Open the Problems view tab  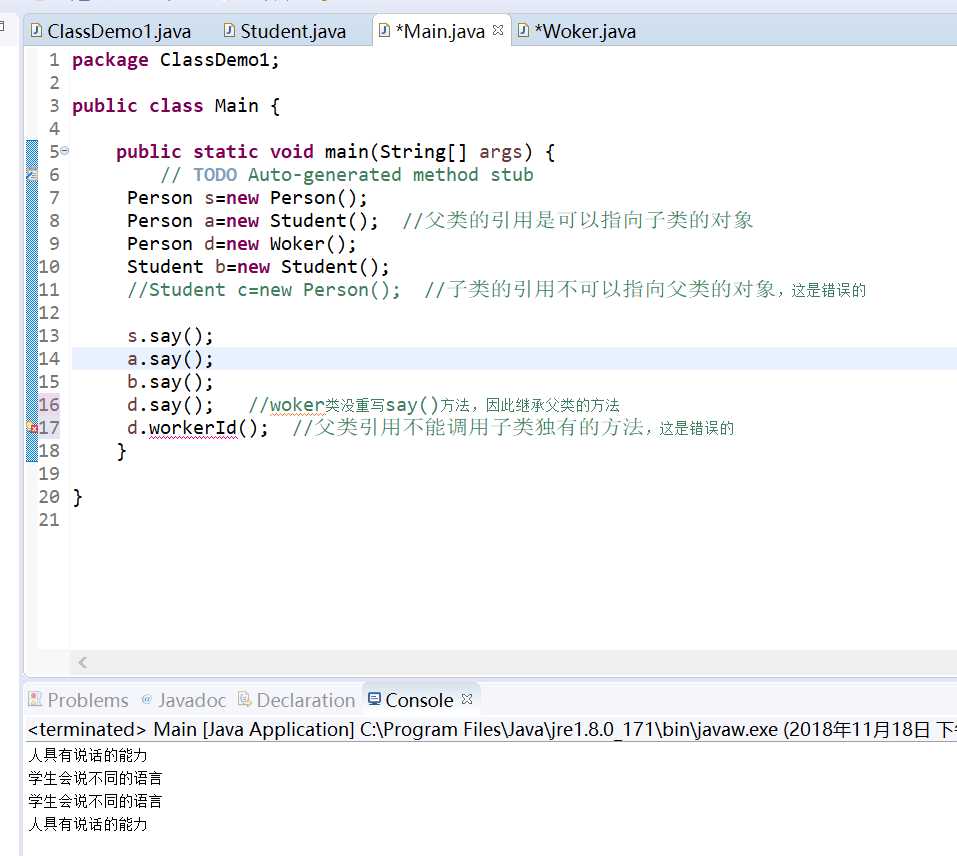[x=78, y=700]
